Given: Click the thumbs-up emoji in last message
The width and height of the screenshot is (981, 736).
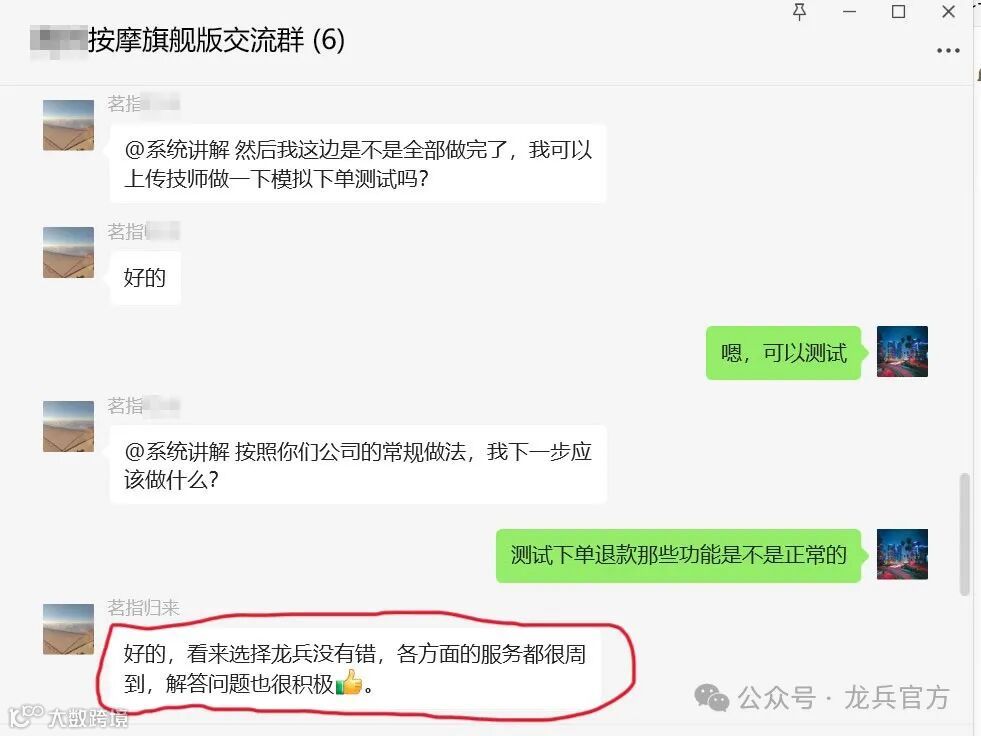Looking at the screenshot, I should coord(349,682).
